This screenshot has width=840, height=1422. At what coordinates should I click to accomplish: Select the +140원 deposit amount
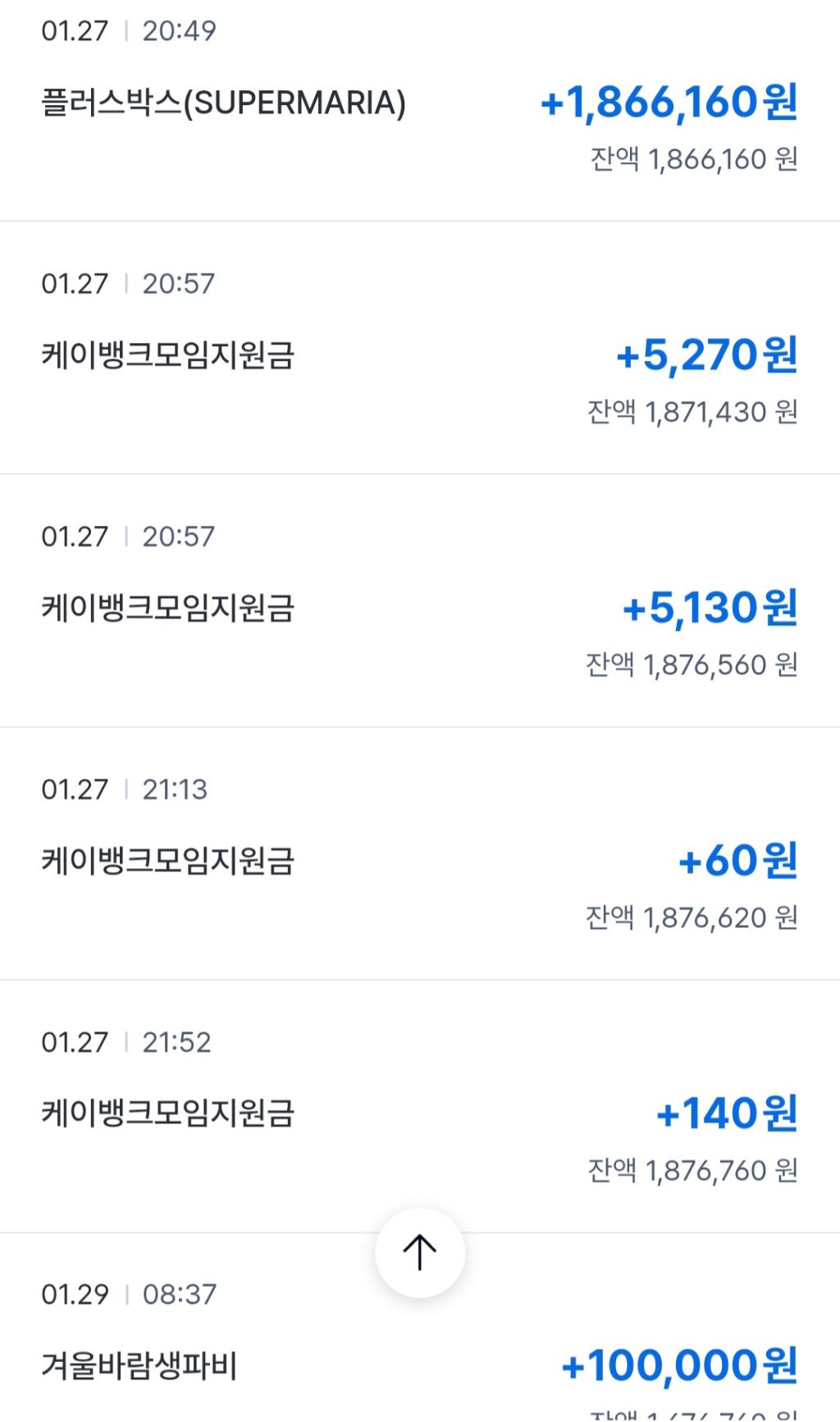727,1113
